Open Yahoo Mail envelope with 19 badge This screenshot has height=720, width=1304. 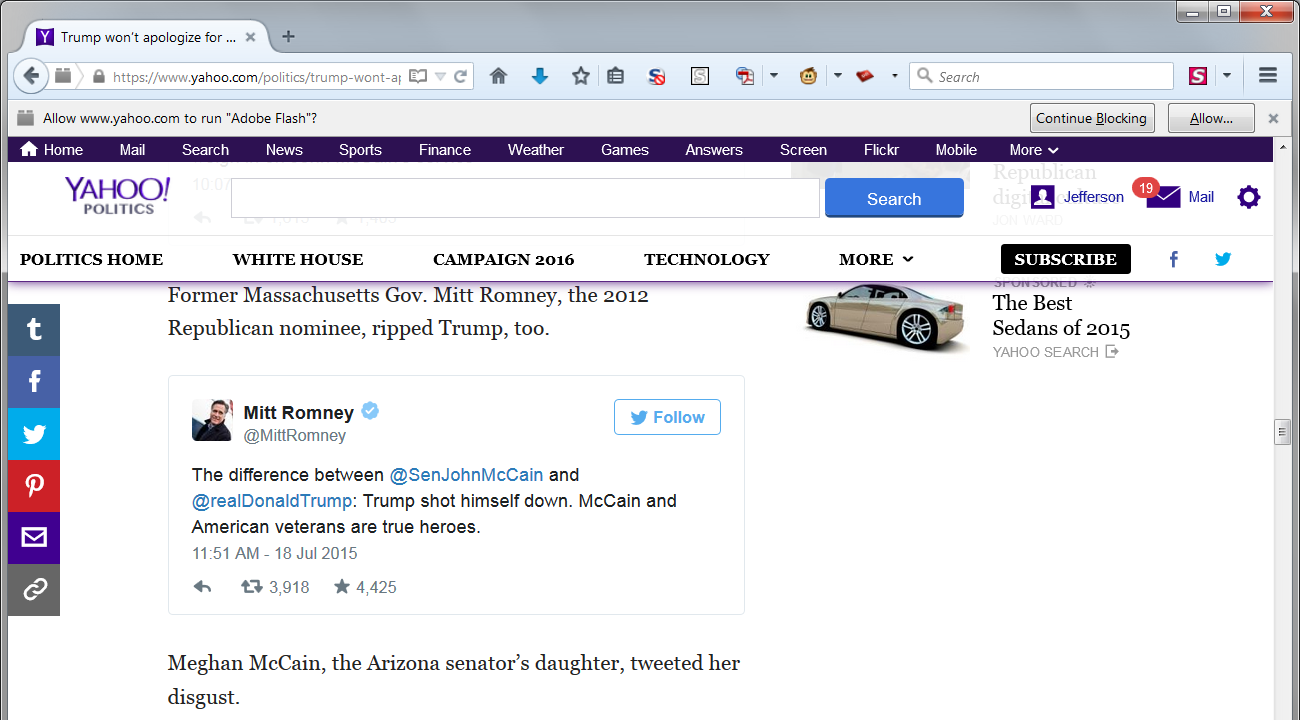1163,196
